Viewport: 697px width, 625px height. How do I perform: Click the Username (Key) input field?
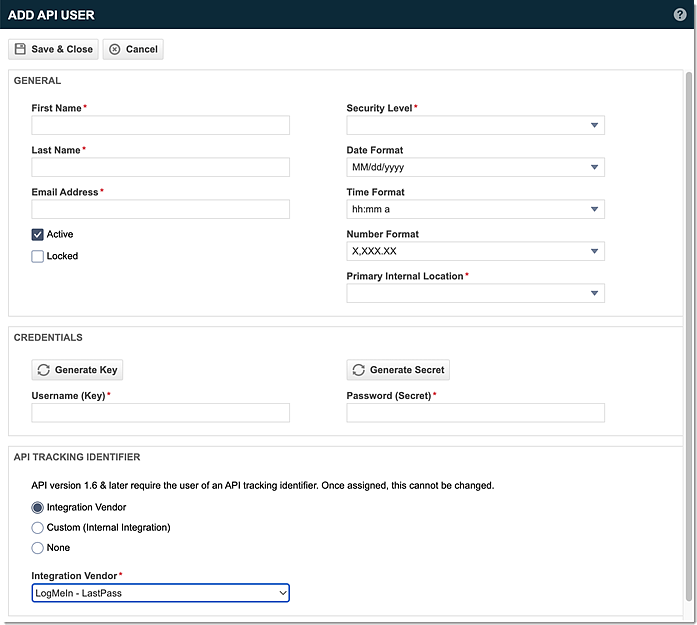(x=160, y=413)
